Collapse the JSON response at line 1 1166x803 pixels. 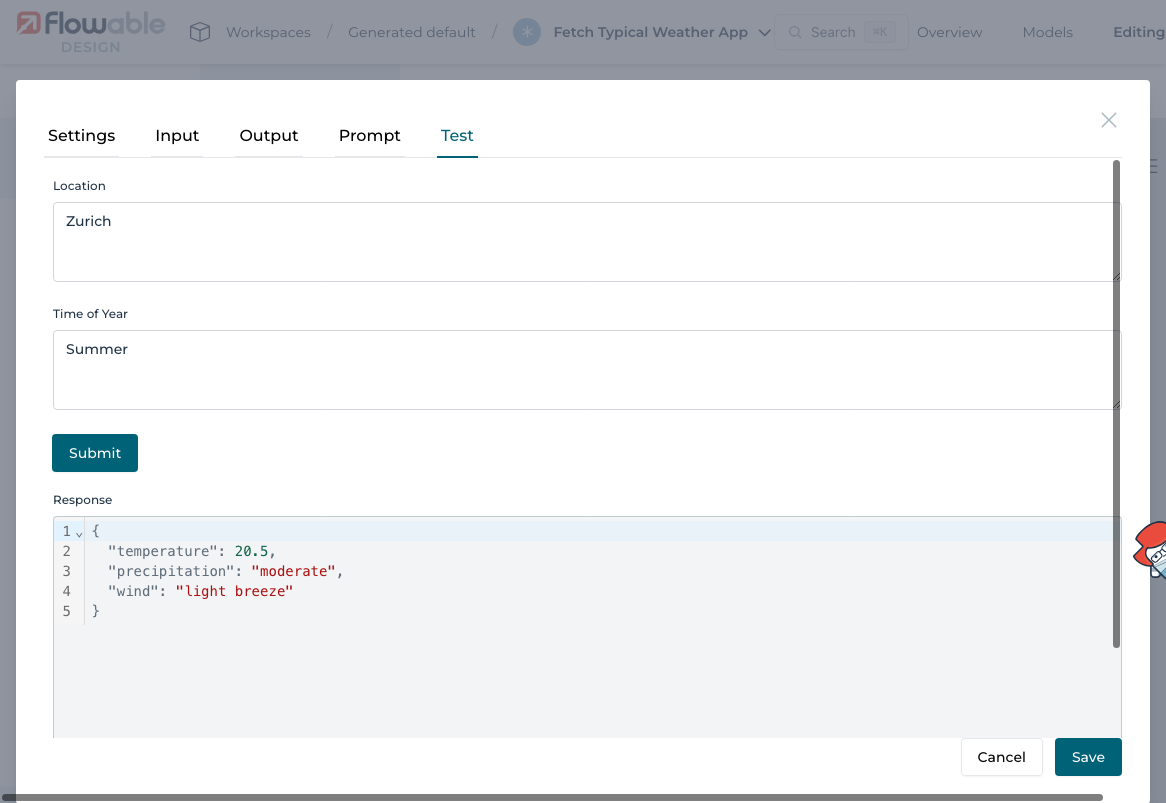coord(79,533)
